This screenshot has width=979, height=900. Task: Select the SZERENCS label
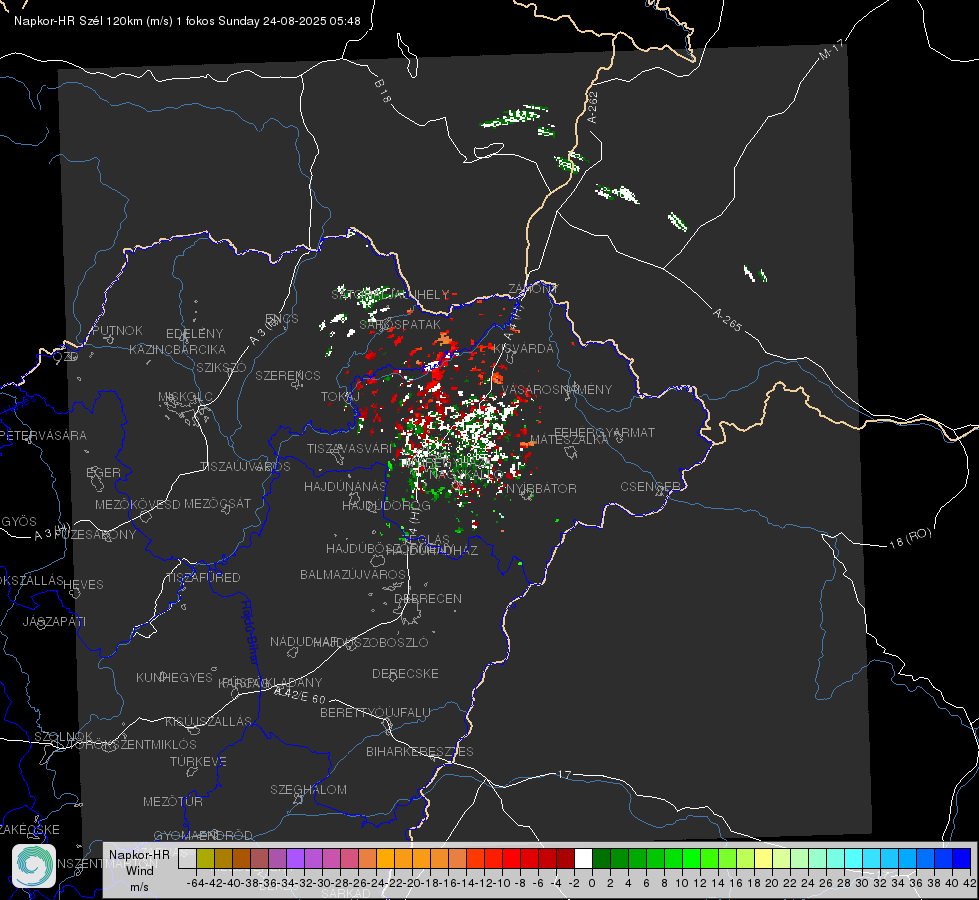point(288,375)
